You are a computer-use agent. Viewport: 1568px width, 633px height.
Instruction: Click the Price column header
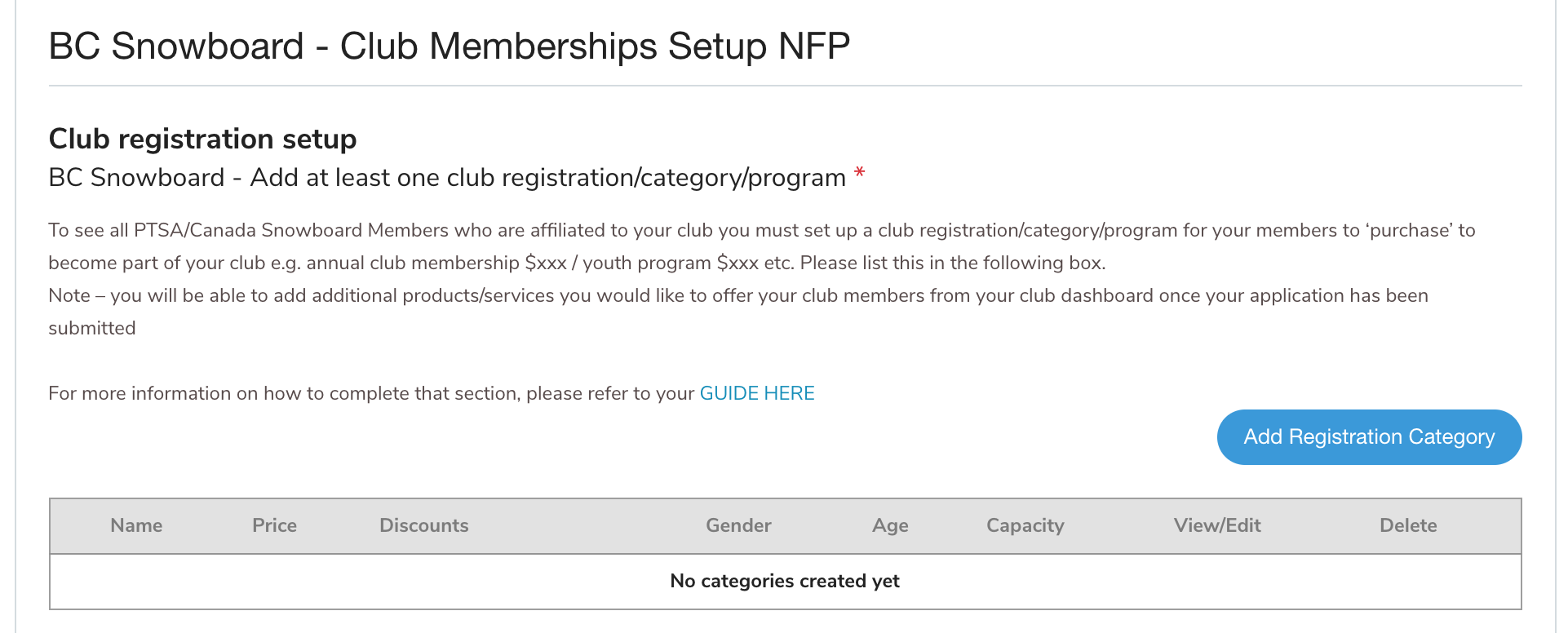point(274,525)
